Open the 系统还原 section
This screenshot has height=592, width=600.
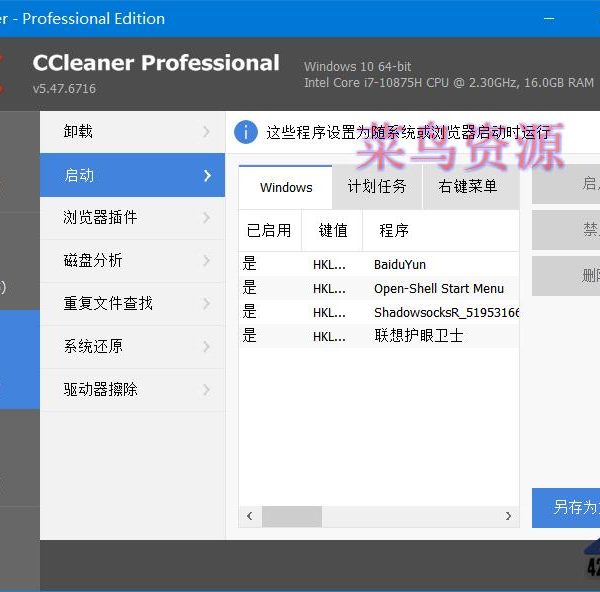click(93, 346)
